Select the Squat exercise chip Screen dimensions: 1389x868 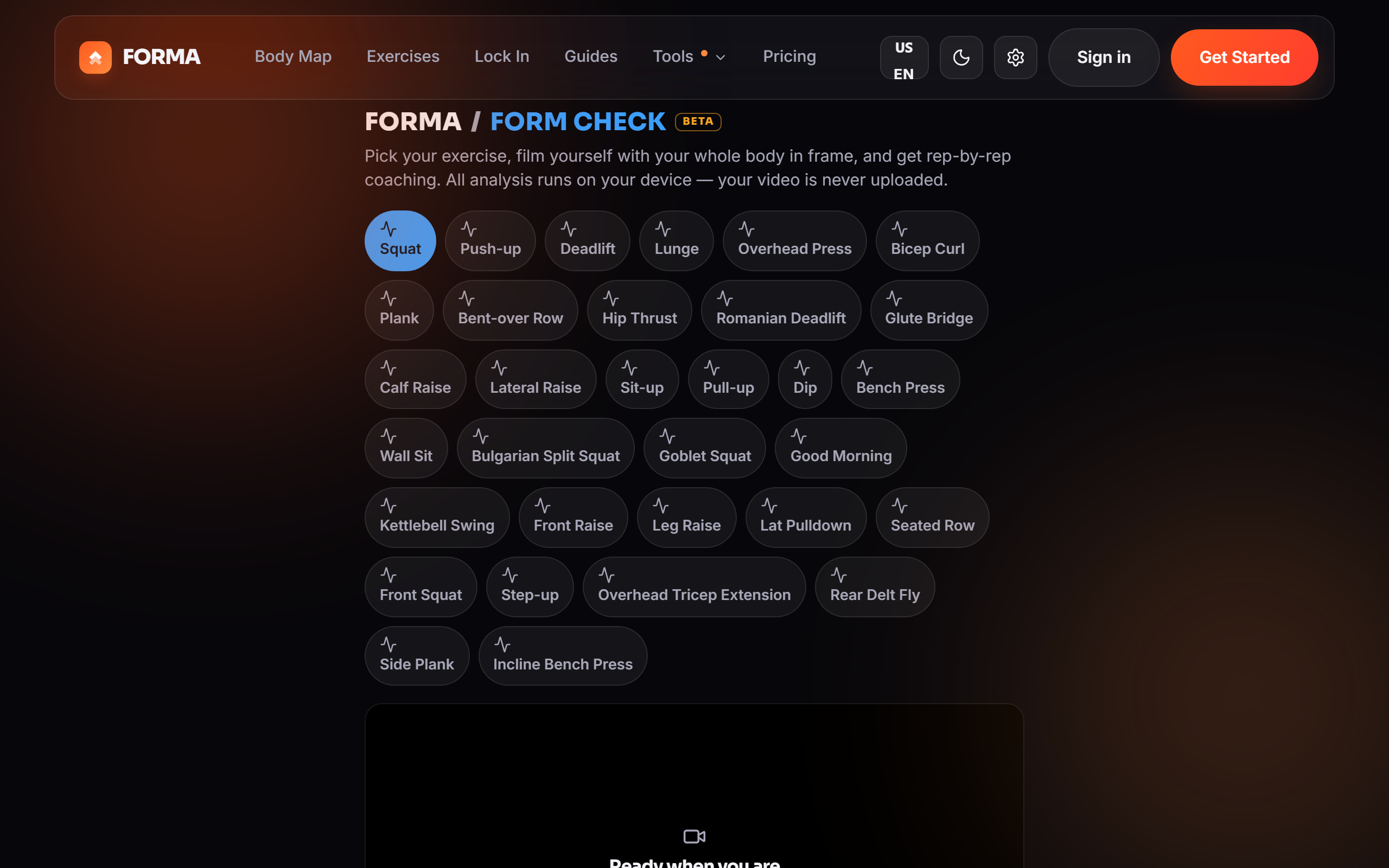pyautogui.click(x=400, y=240)
